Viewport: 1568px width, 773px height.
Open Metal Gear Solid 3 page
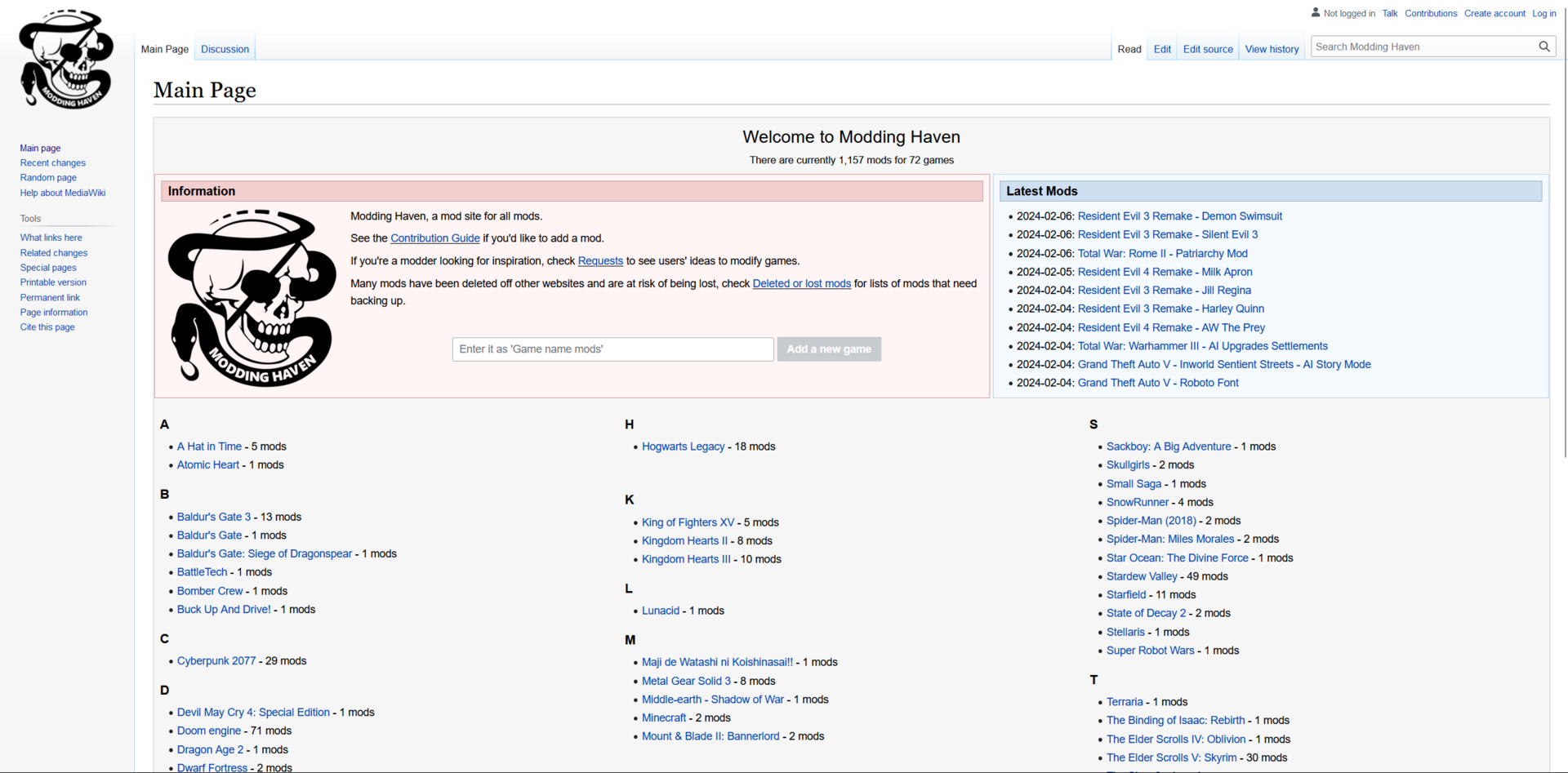coord(686,681)
